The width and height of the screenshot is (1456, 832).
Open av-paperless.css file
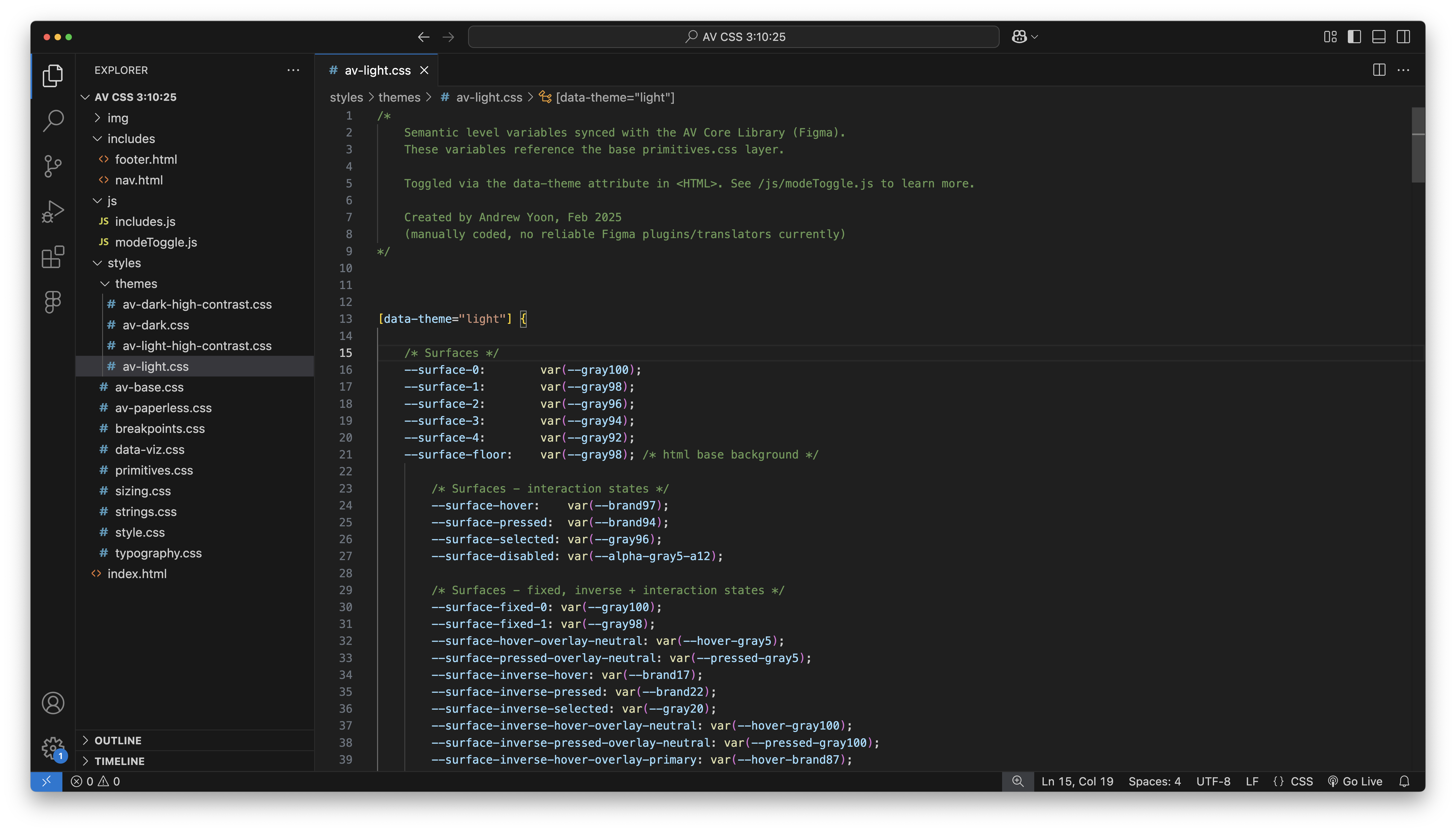(x=194, y=408)
